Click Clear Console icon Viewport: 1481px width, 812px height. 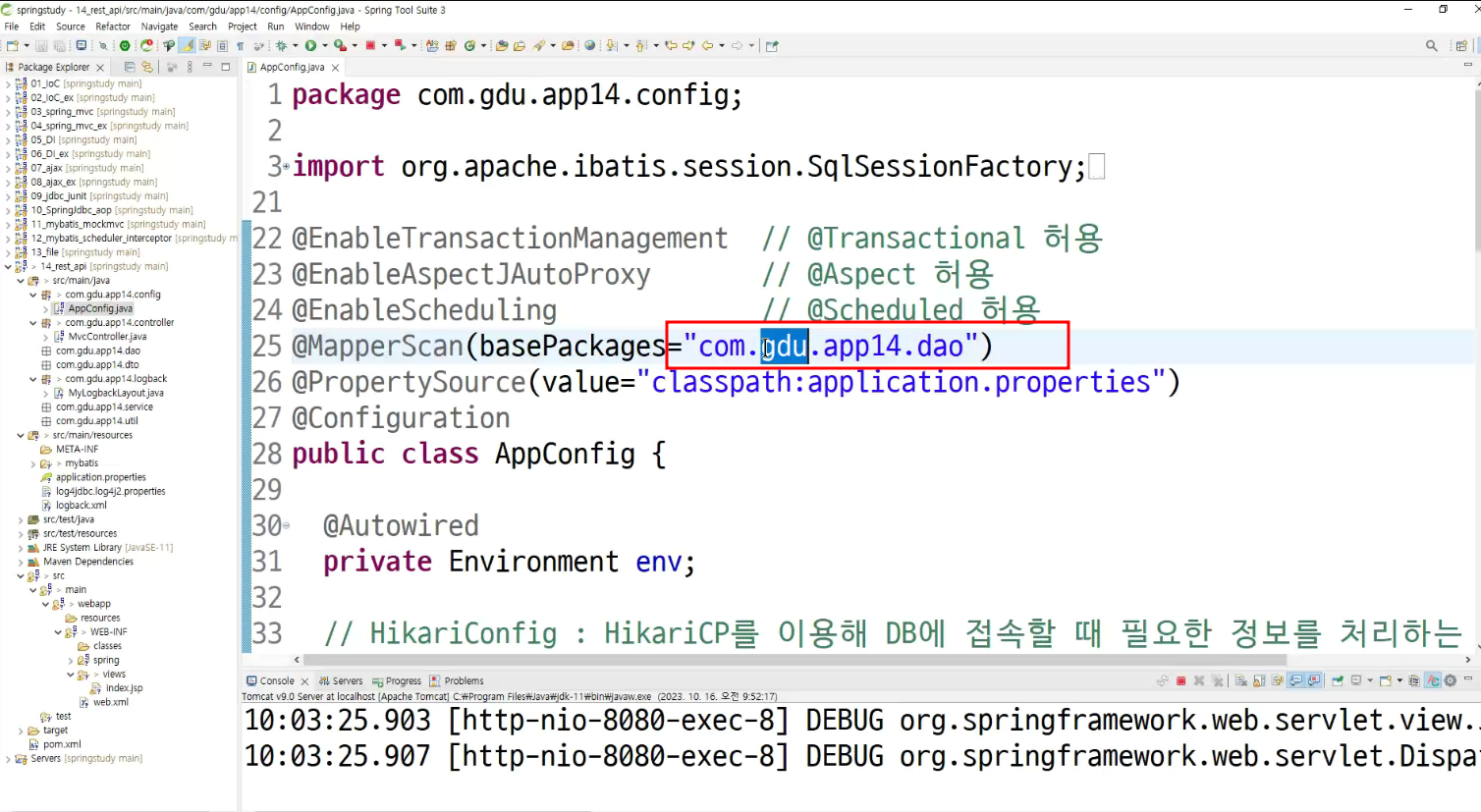click(x=1240, y=680)
